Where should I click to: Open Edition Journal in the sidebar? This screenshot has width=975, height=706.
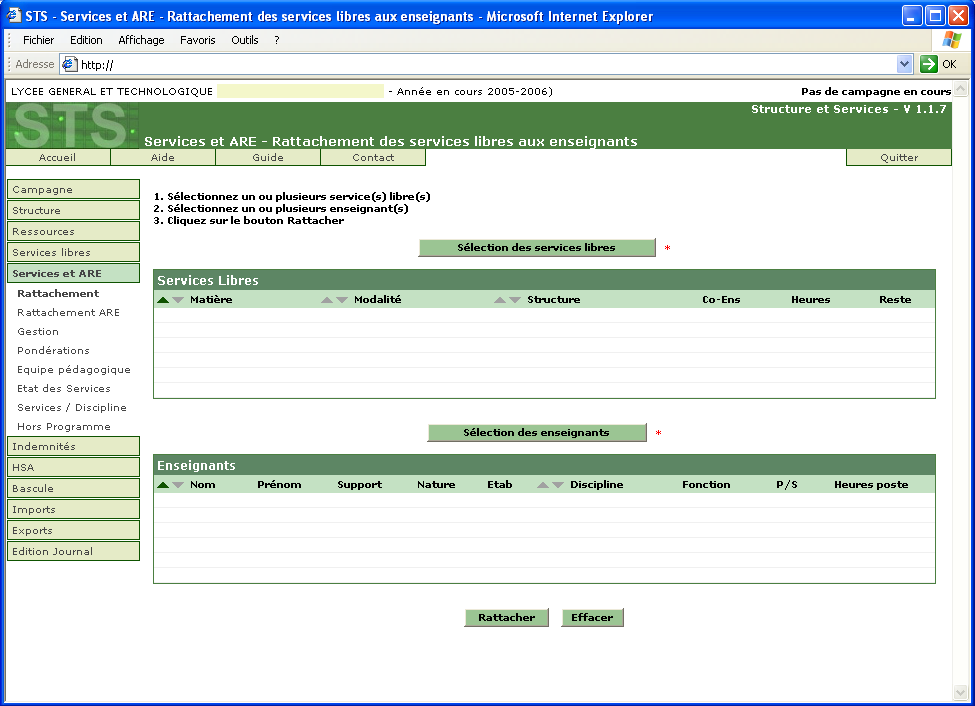tap(73, 552)
